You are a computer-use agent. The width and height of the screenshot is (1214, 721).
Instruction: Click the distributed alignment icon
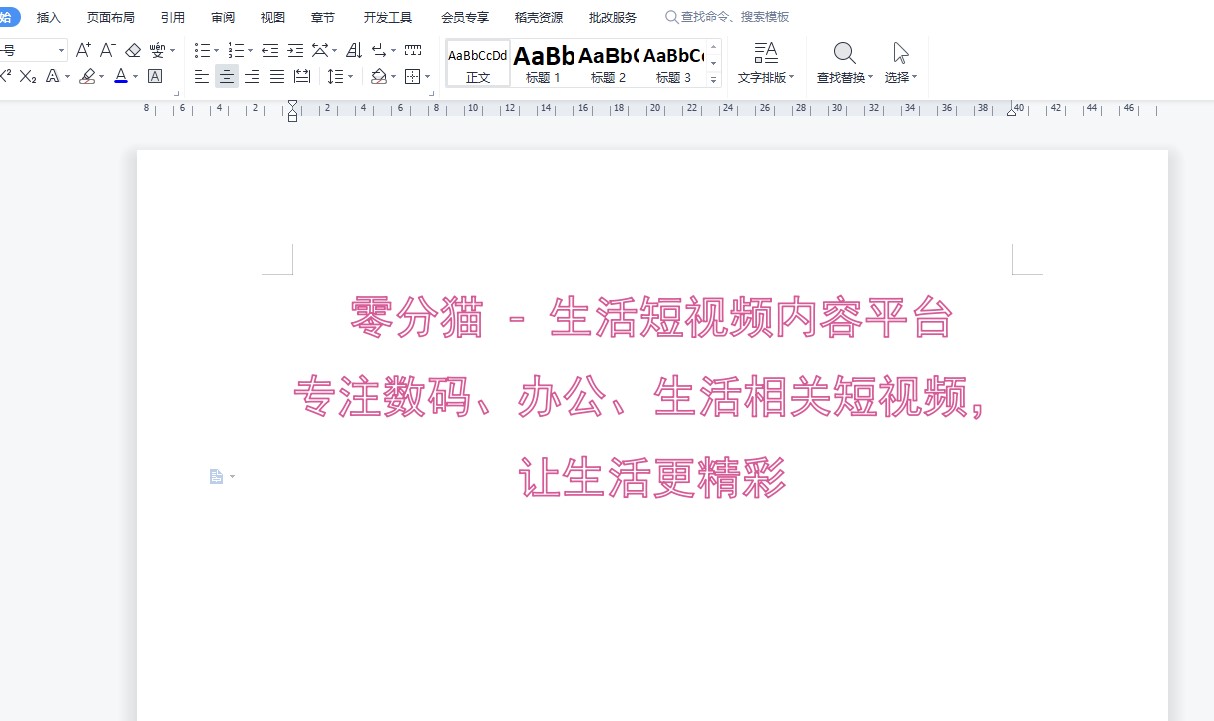pyautogui.click(x=302, y=76)
